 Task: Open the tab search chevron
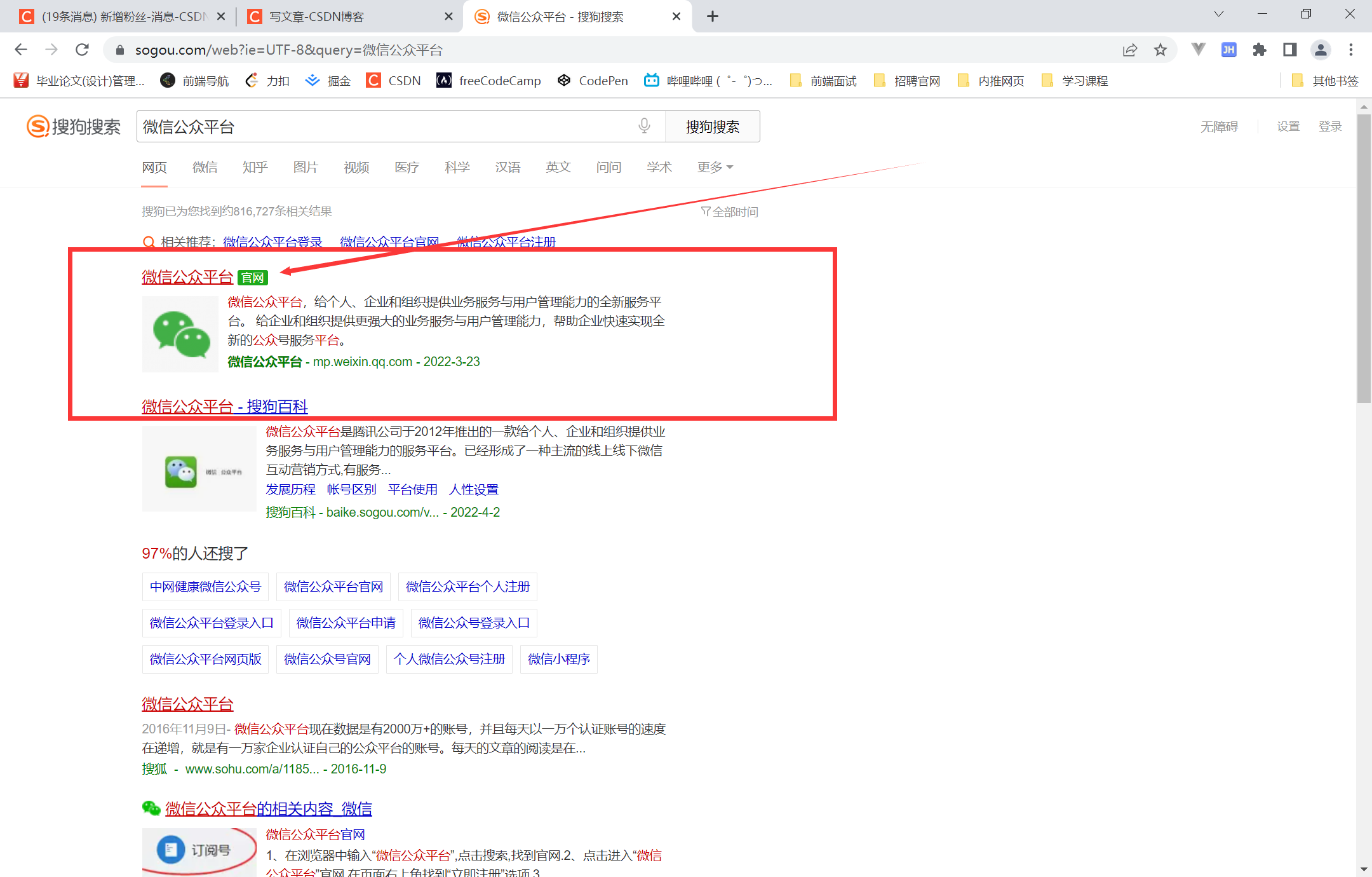(1219, 14)
